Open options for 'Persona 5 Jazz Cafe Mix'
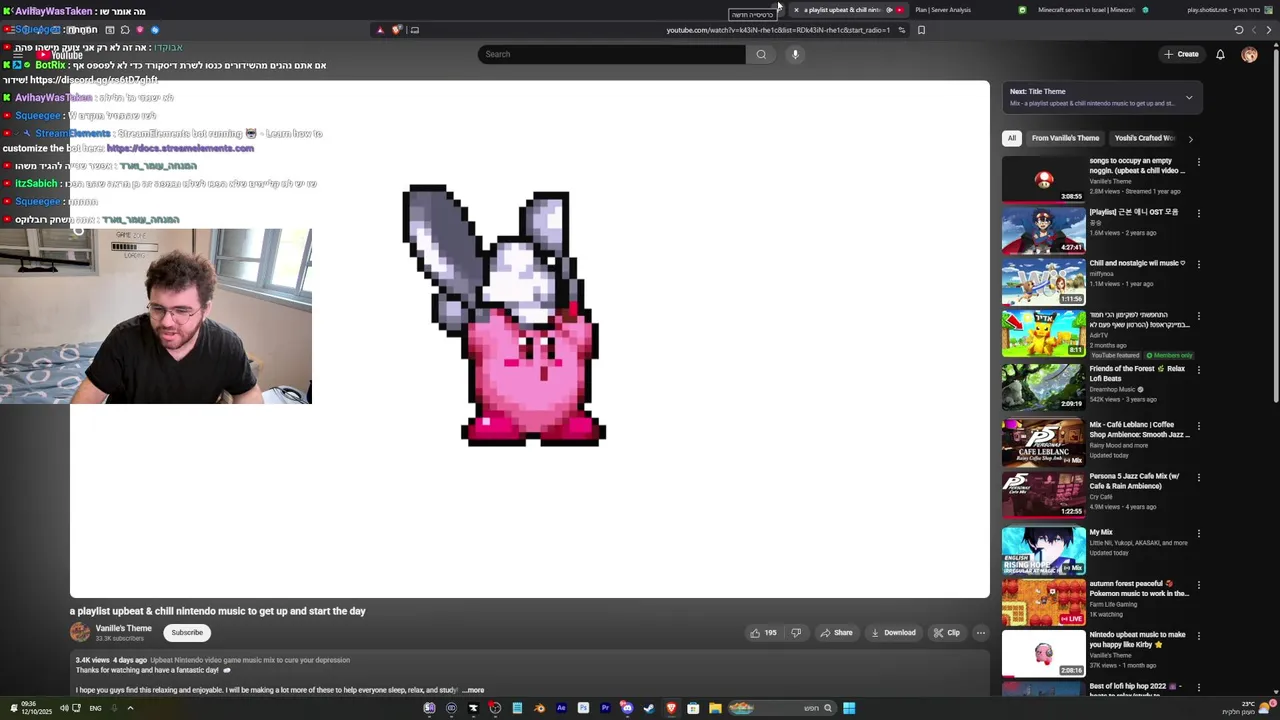1280x720 pixels. coord(1198,478)
